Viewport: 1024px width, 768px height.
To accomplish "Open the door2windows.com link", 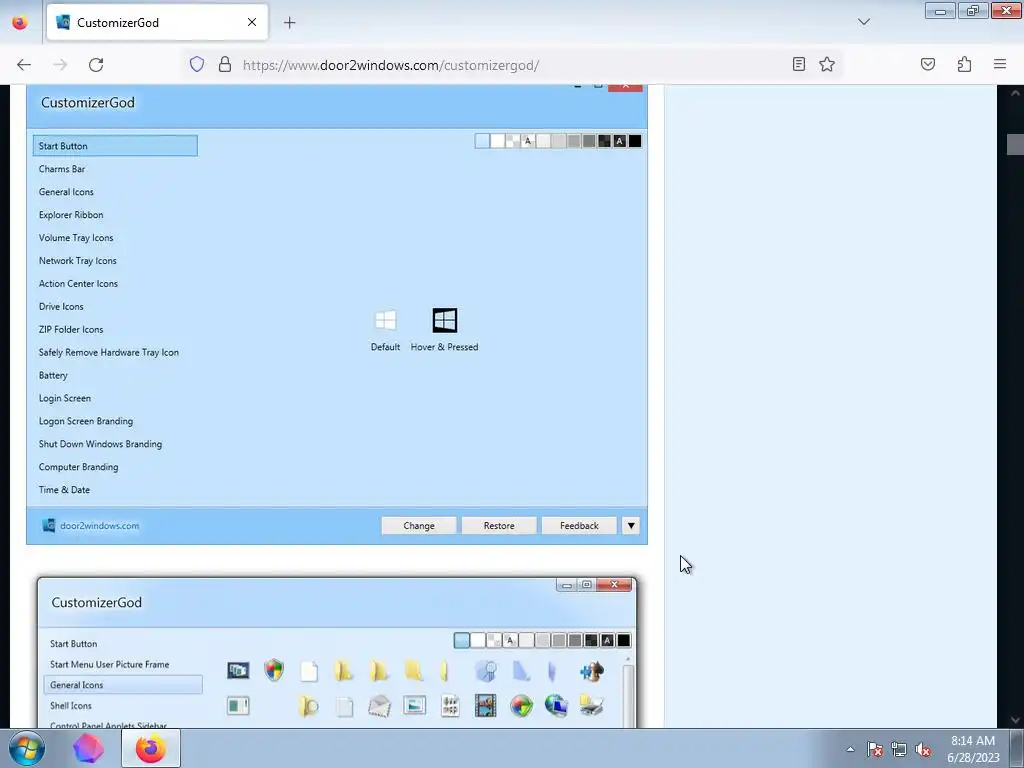I will click(x=99, y=525).
